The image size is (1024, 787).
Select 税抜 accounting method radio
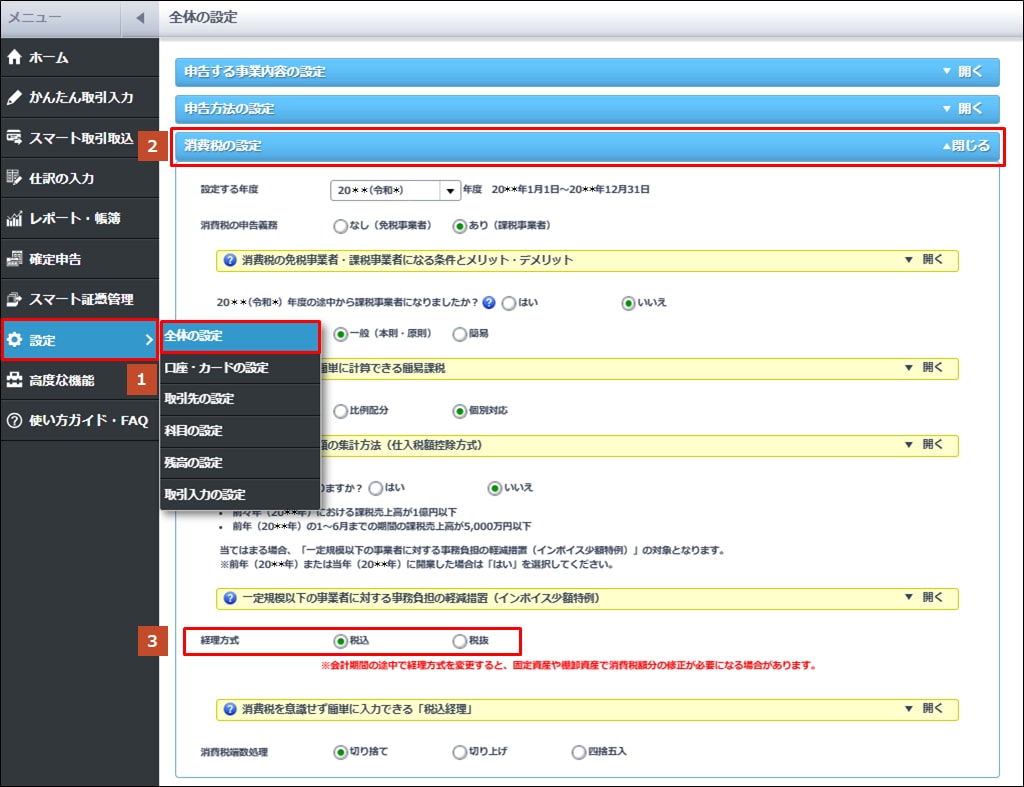pos(460,641)
